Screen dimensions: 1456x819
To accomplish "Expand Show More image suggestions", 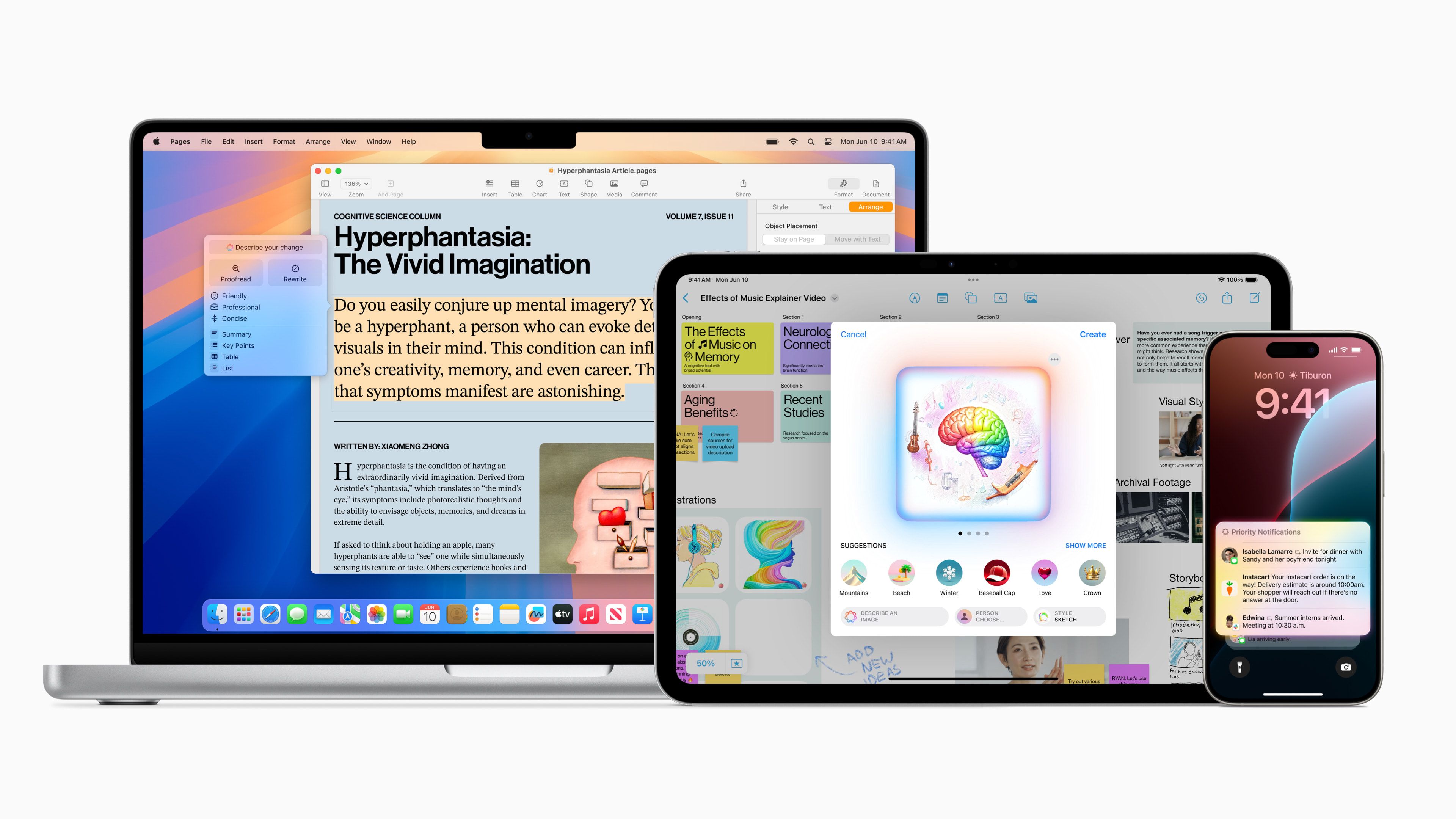I will (1085, 545).
